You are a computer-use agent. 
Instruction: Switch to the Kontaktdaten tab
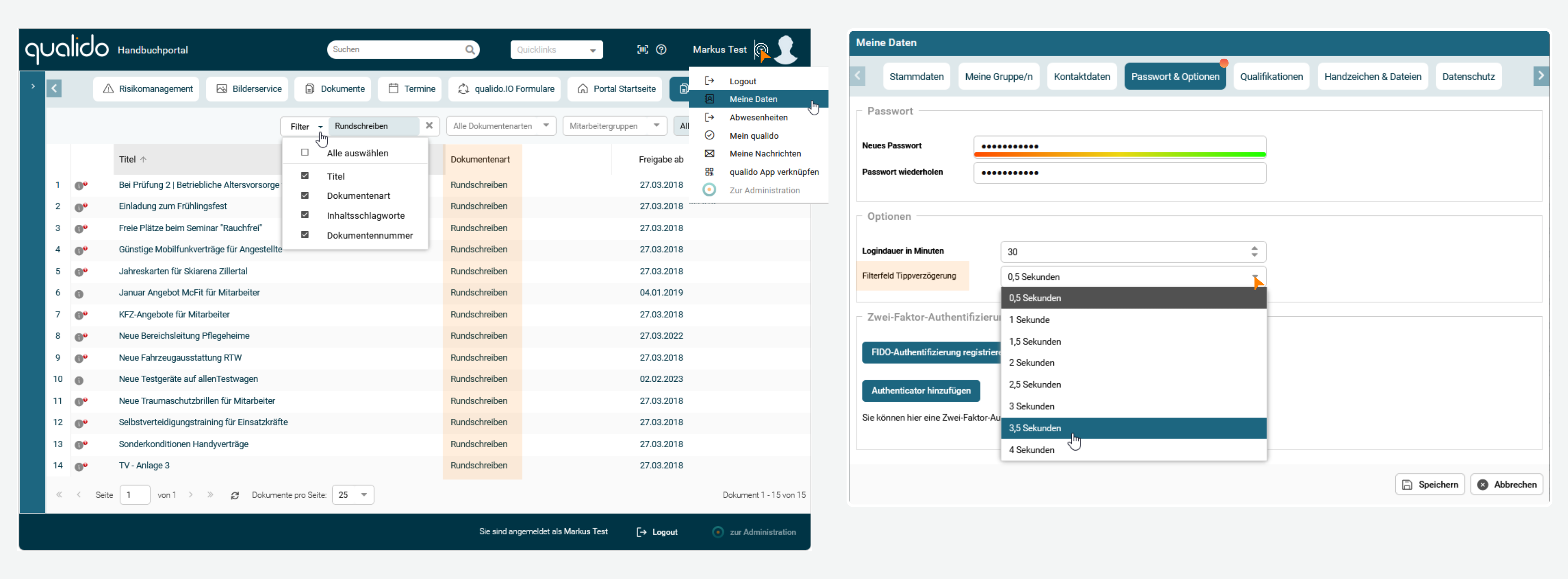coord(1082,77)
